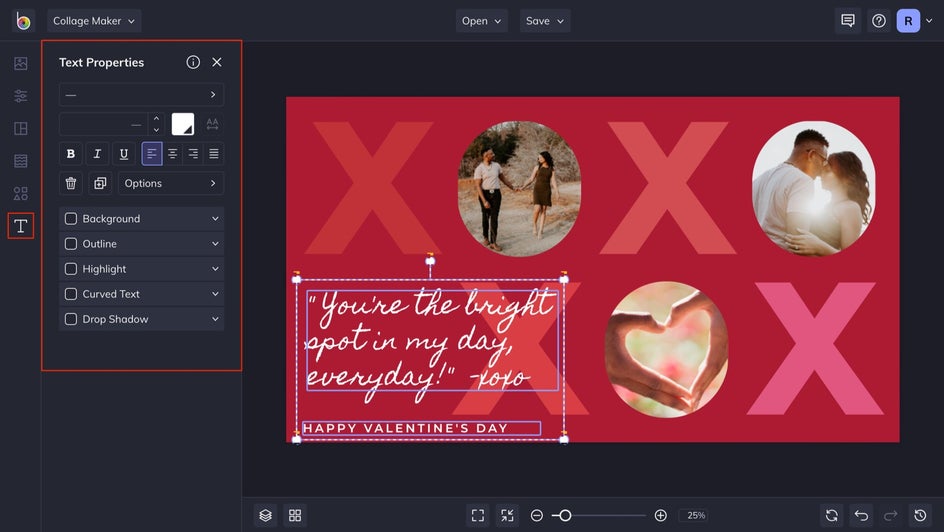Redo the last action
The width and height of the screenshot is (944, 532).
point(890,515)
